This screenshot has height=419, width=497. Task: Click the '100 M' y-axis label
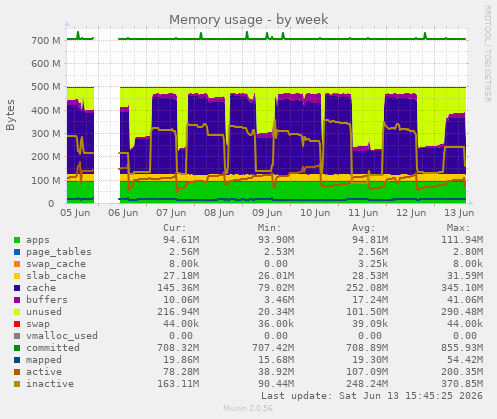(46, 180)
